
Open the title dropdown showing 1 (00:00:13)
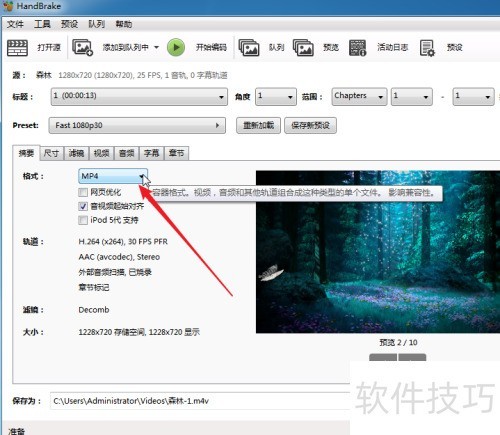[139, 97]
